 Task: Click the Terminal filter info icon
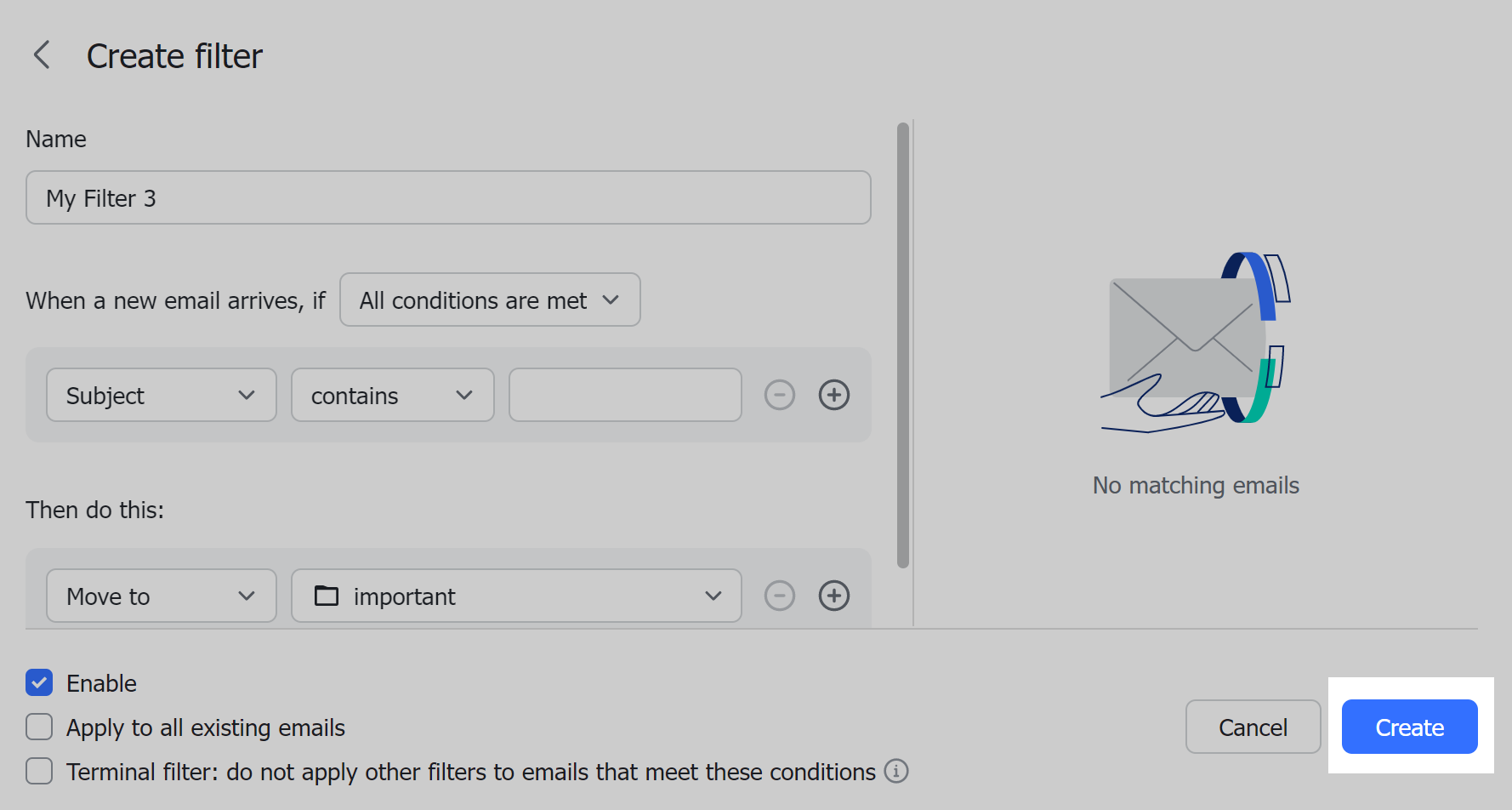(x=896, y=771)
